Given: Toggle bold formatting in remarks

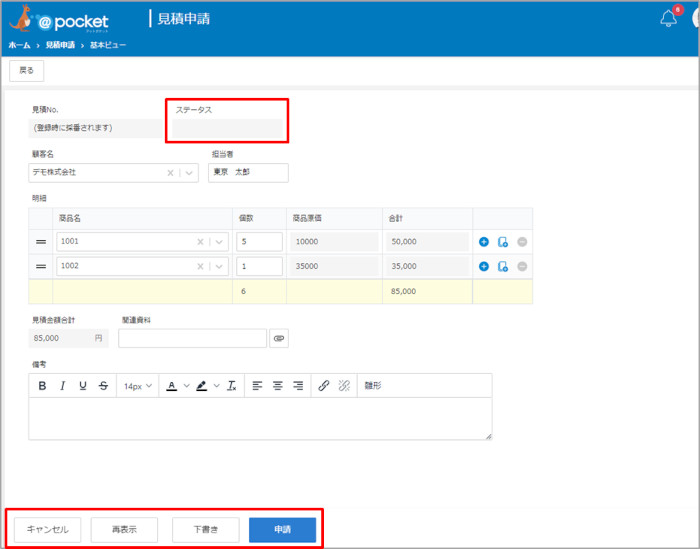Looking at the screenshot, I should [x=42, y=386].
